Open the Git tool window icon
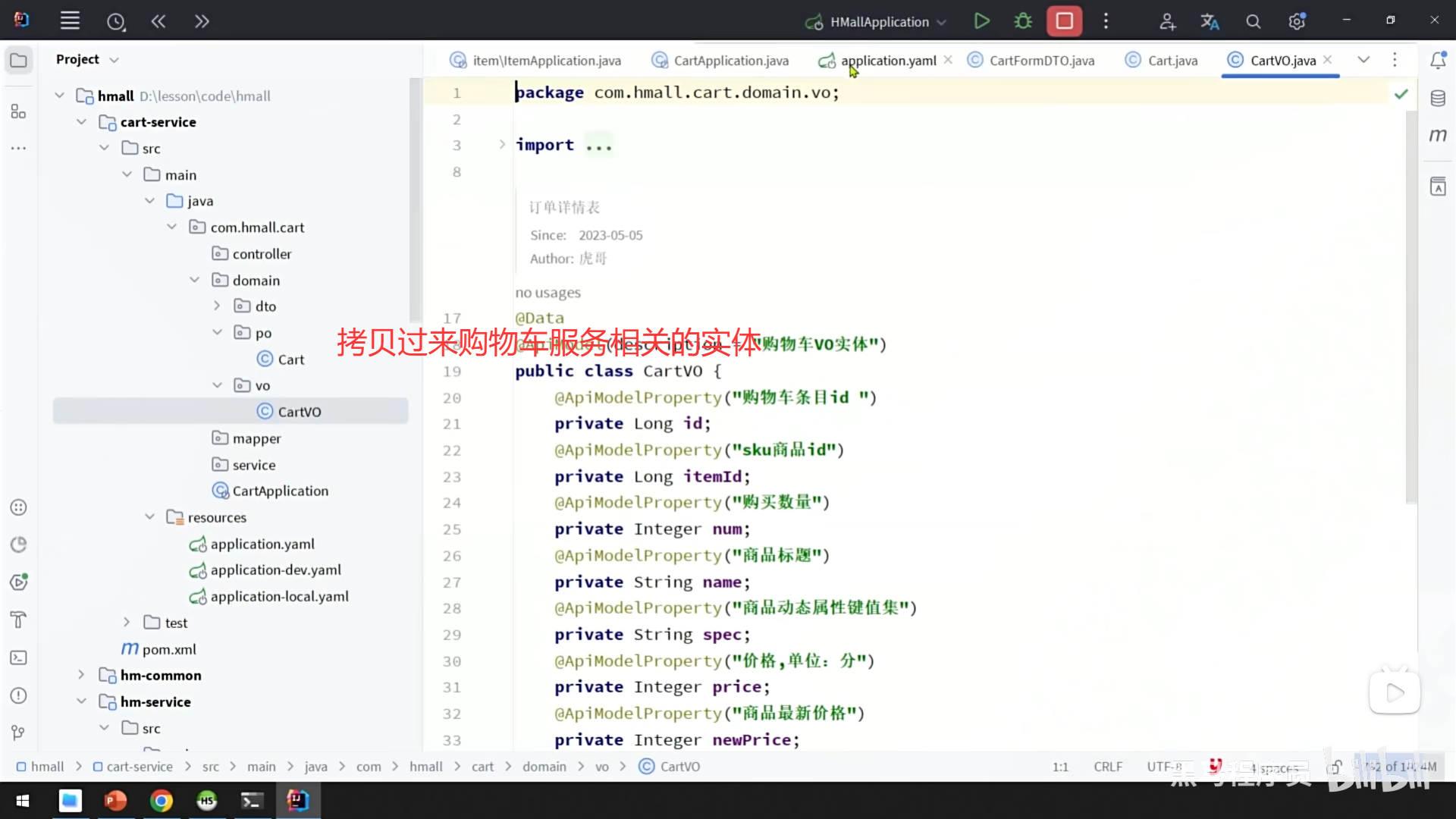This screenshot has width=1456, height=819. (19, 733)
